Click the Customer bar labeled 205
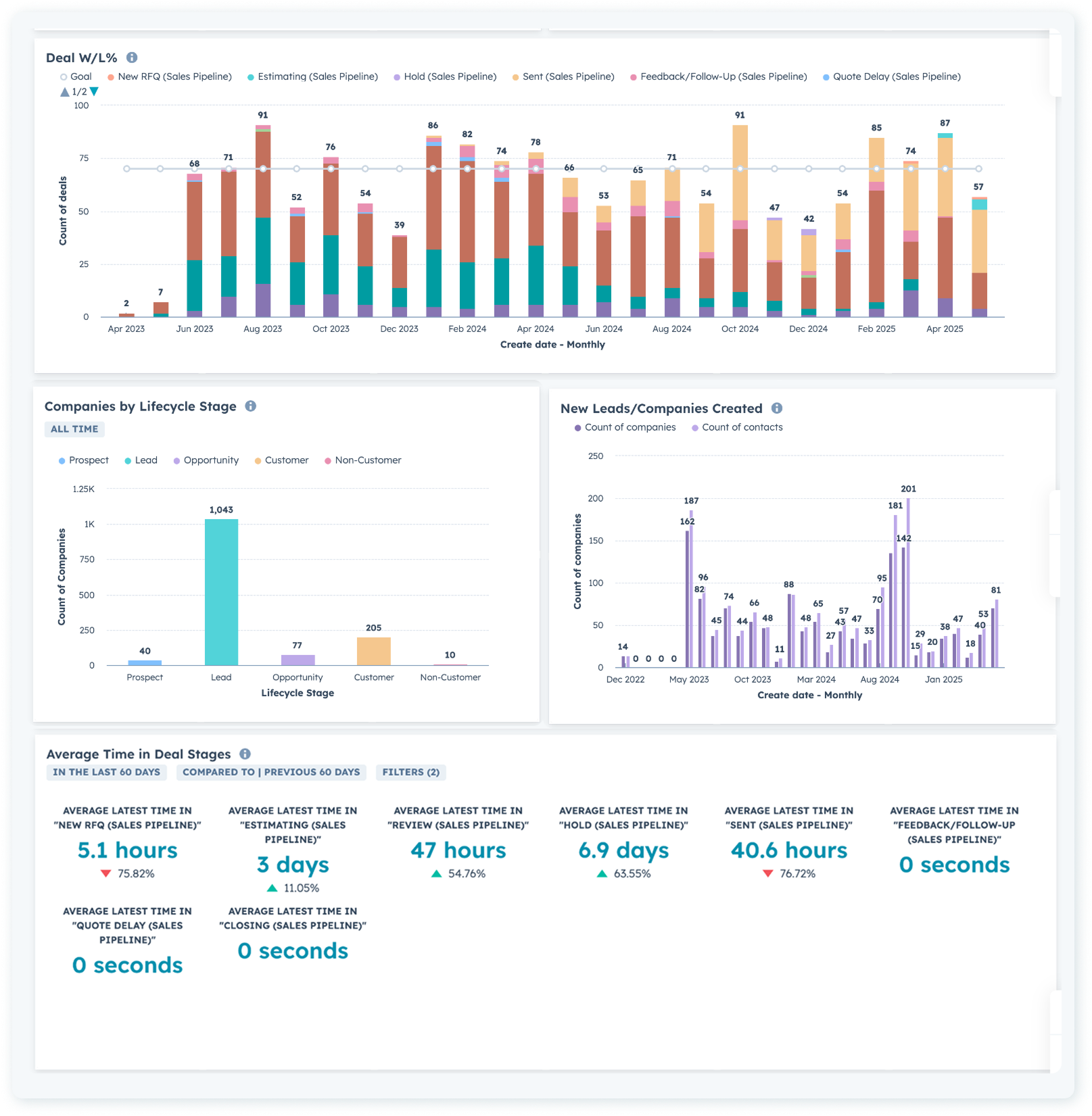The image size is (1092, 1116). [374, 652]
